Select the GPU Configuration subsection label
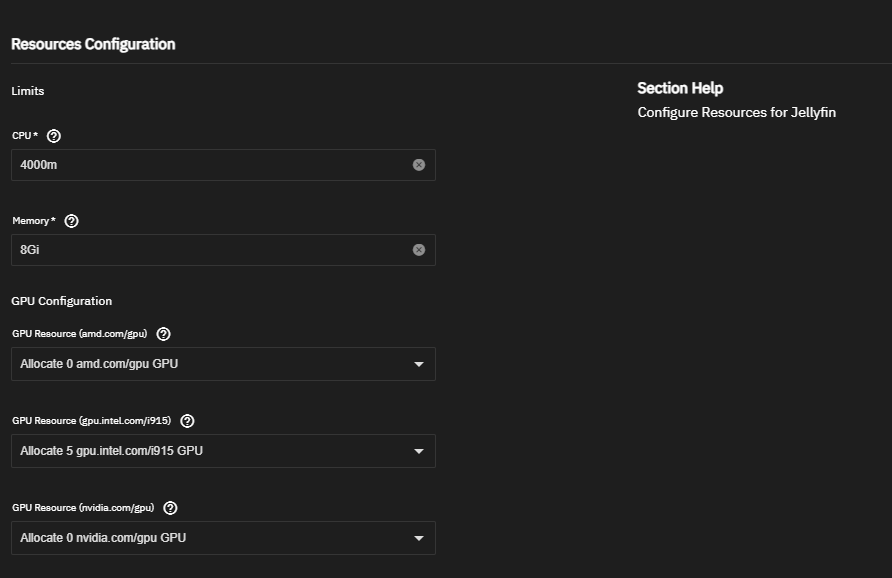 (62, 301)
